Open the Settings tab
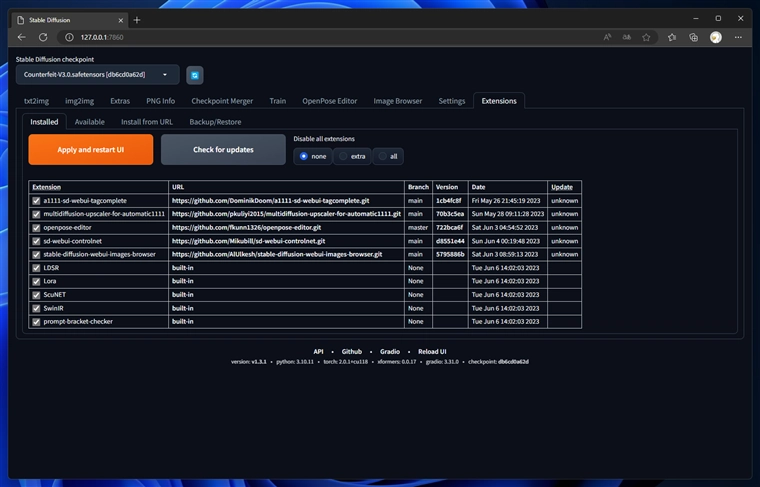The width and height of the screenshot is (760, 487). [452, 101]
